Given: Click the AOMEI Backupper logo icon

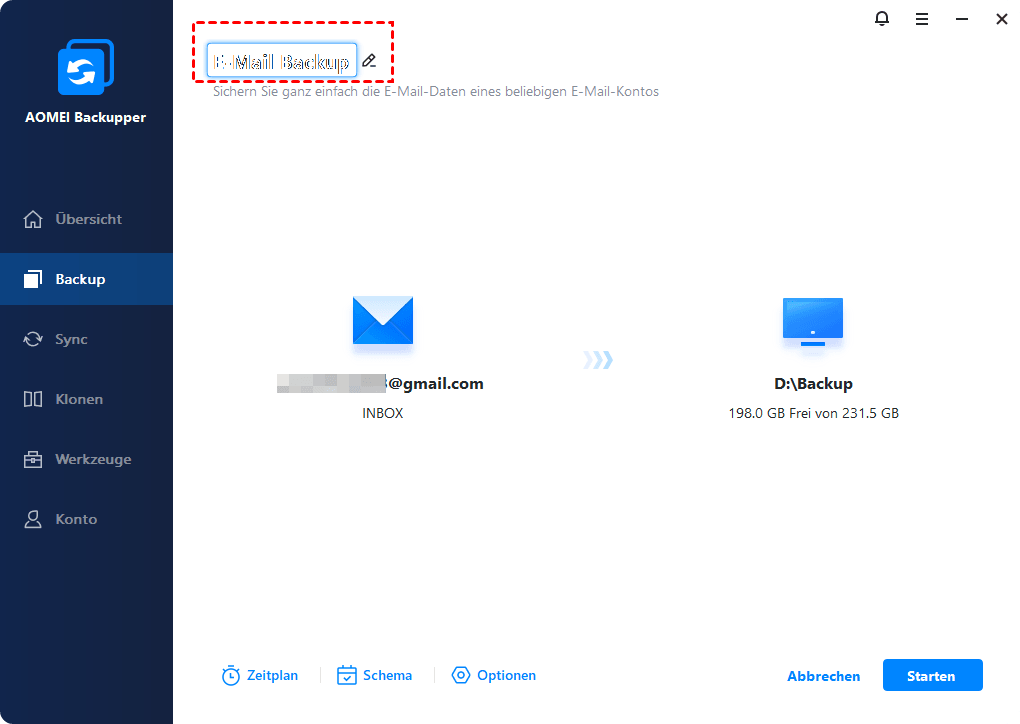Looking at the screenshot, I should tap(86, 67).
